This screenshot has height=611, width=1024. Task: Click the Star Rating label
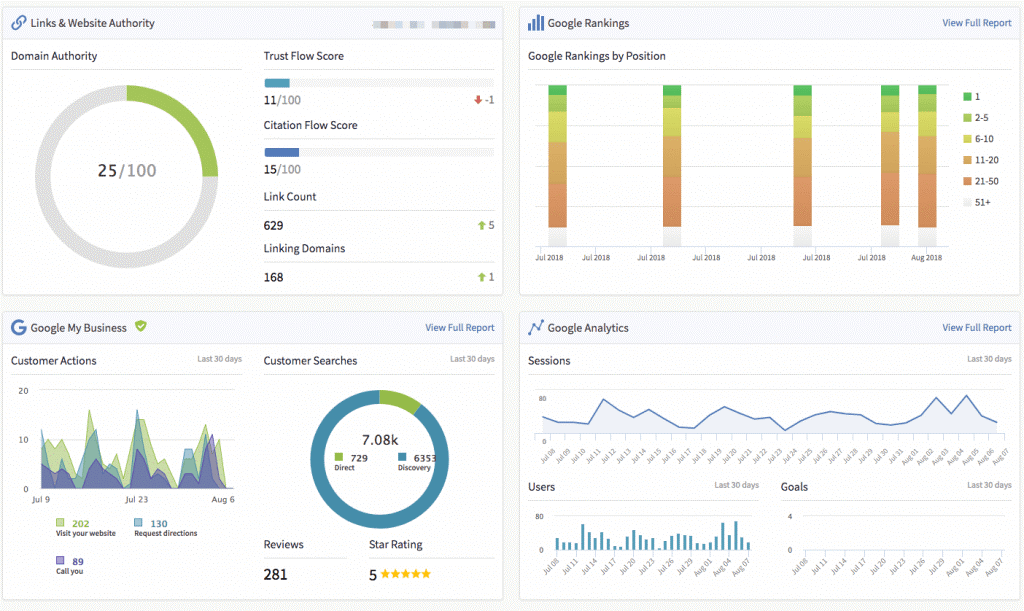396,544
